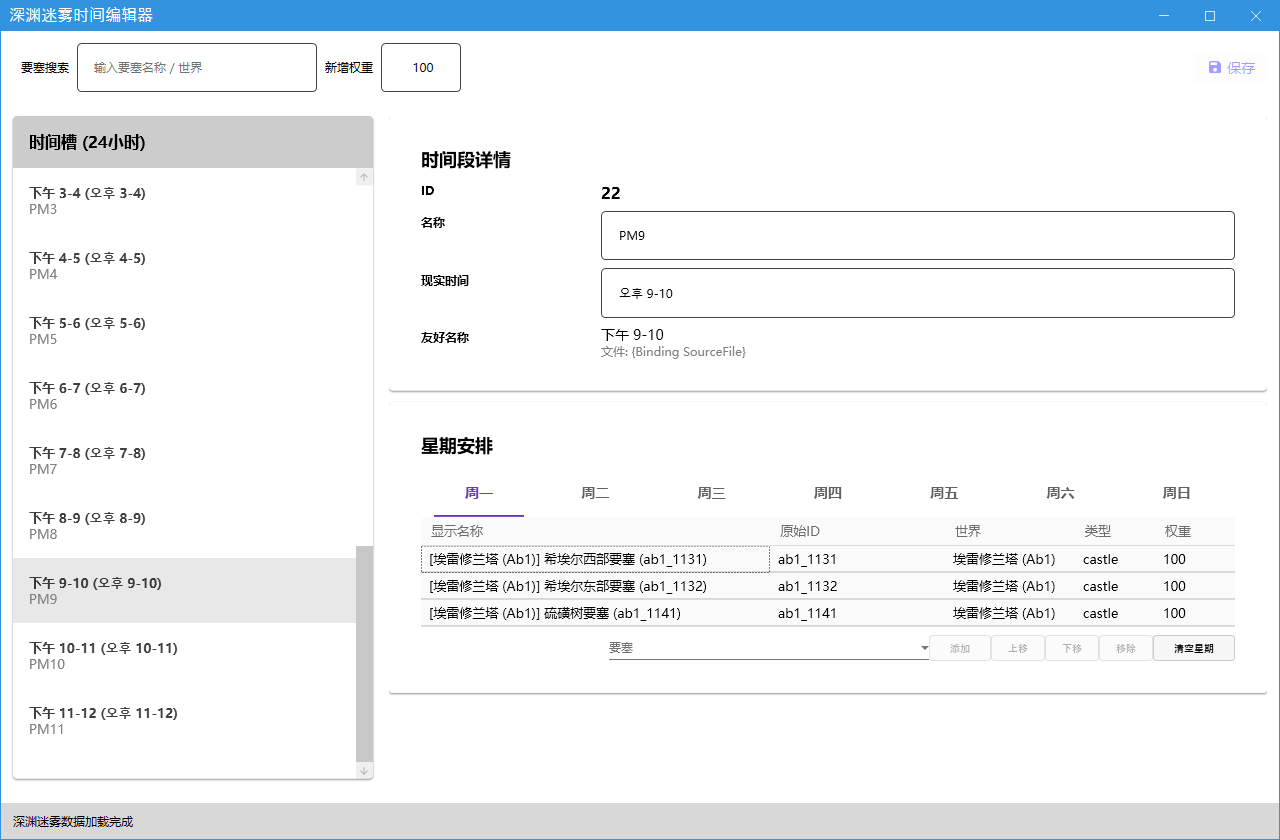
Task: Click the 类型 column header
Action: click(x=1115, y=531)
